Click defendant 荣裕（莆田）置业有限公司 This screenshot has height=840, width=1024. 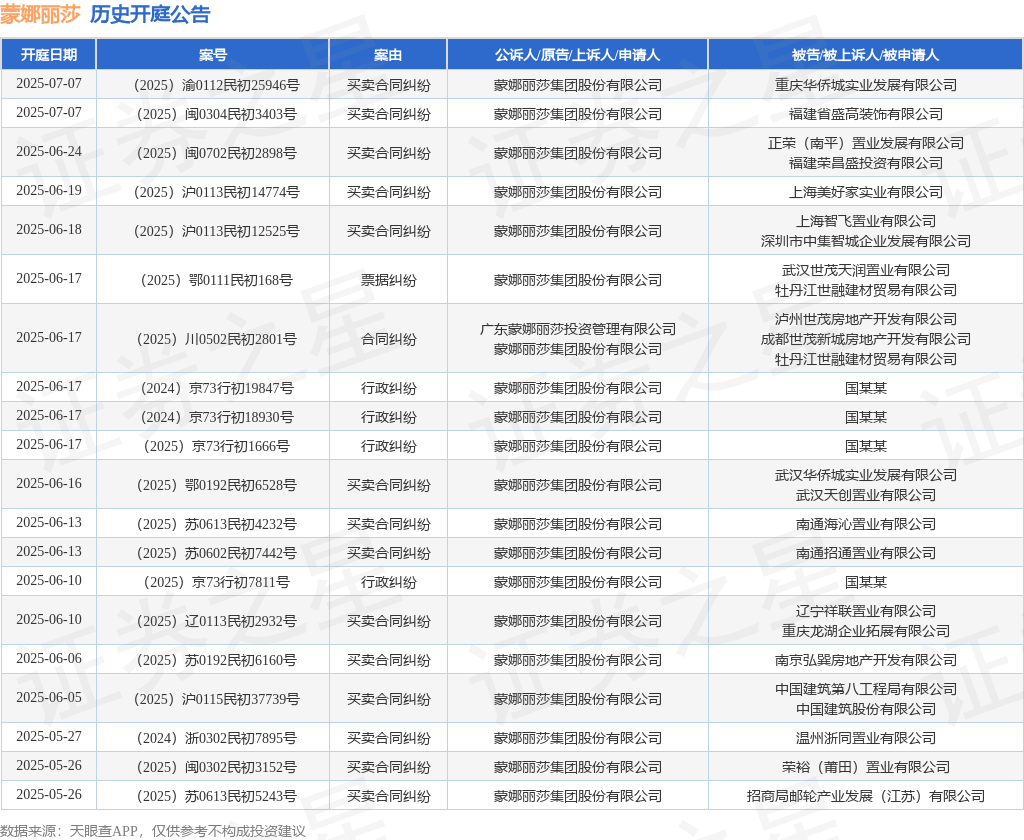coord(865,767)
